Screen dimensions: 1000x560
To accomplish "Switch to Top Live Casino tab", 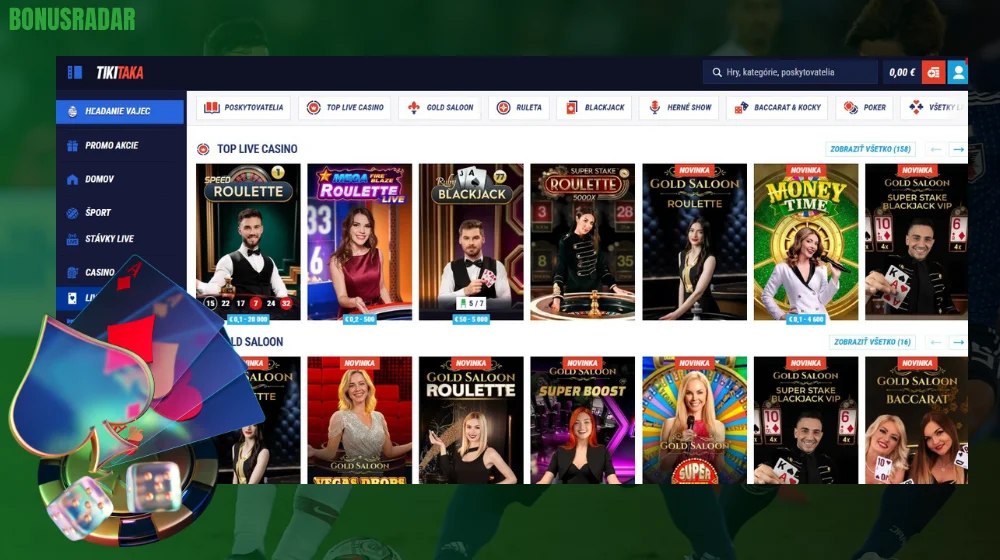I will click(345, 107).
